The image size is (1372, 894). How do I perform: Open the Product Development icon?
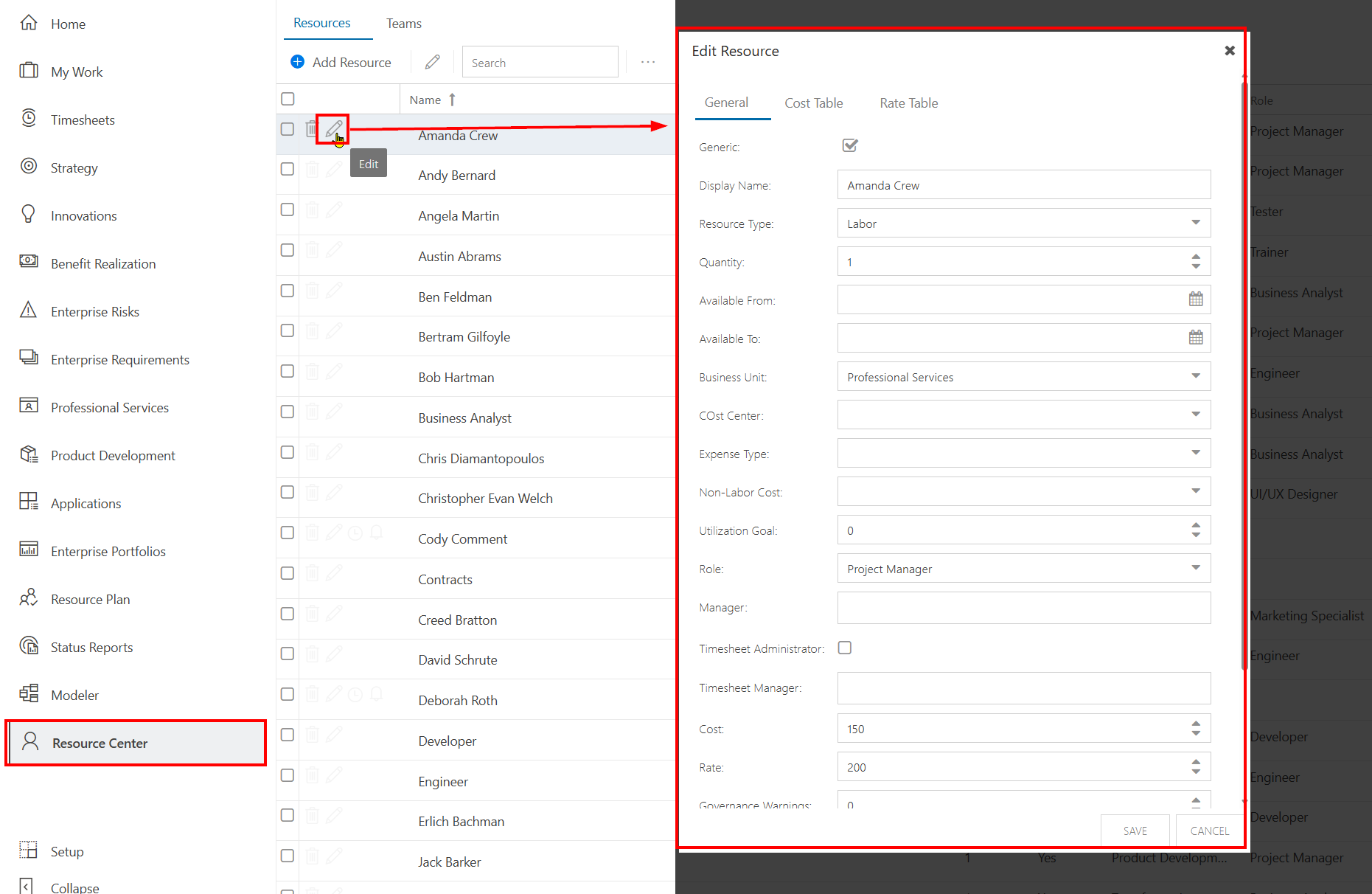(29, 454)
